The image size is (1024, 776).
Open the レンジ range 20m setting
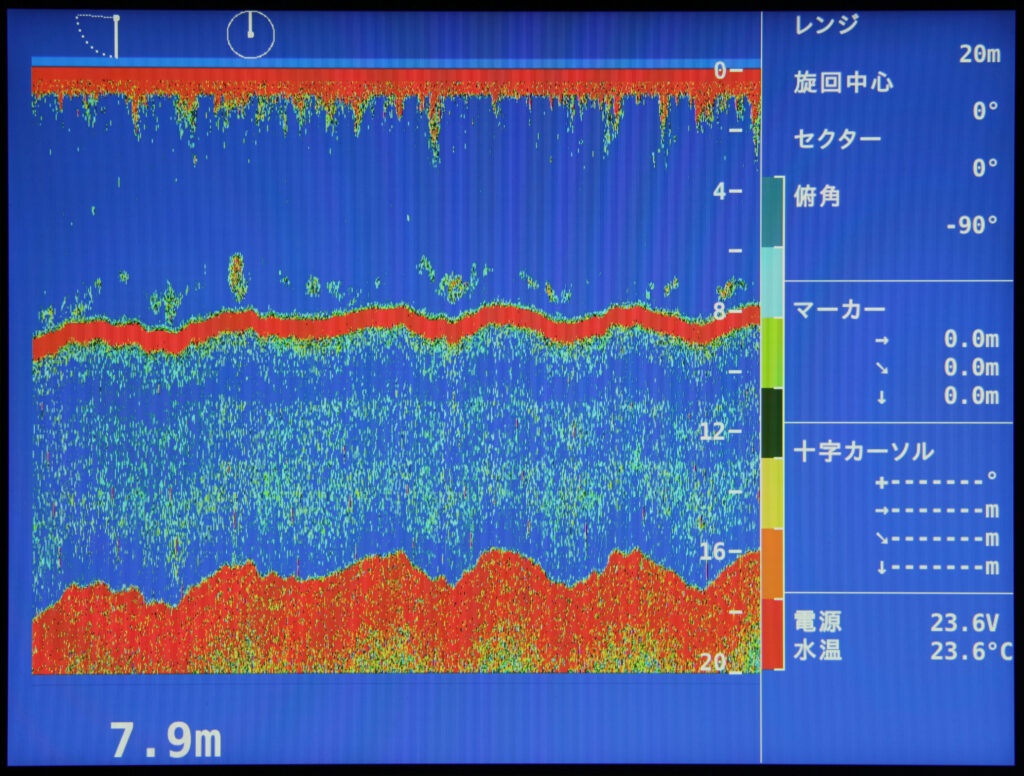click(978, 55)
